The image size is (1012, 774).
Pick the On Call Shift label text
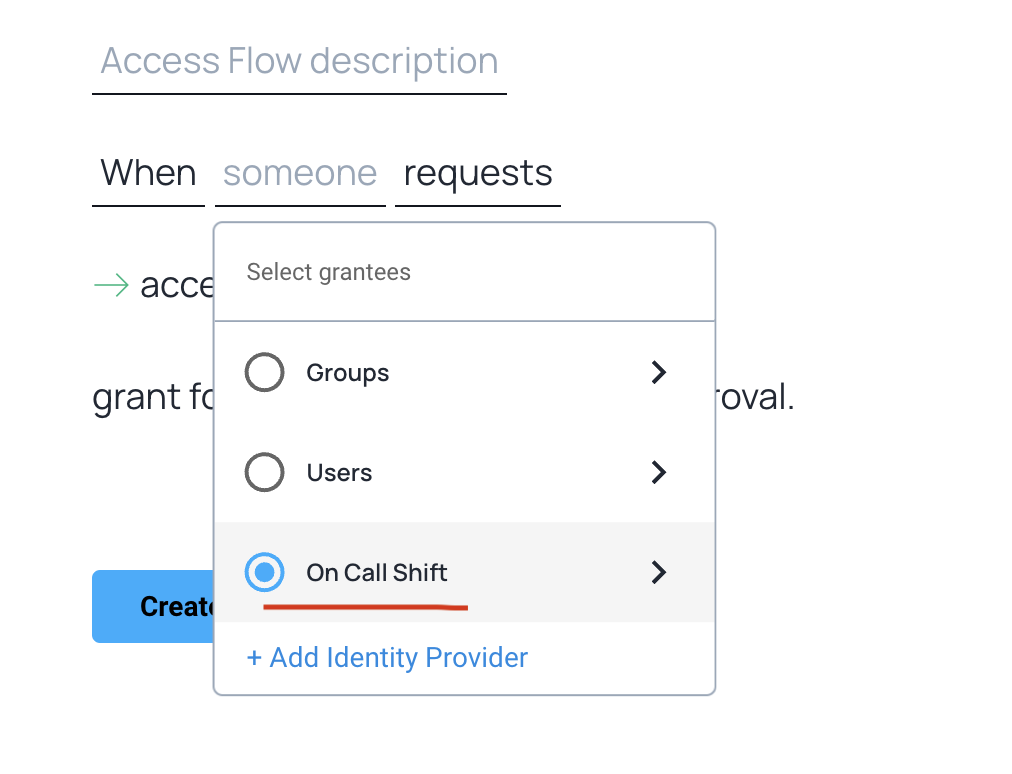point(376,573)
